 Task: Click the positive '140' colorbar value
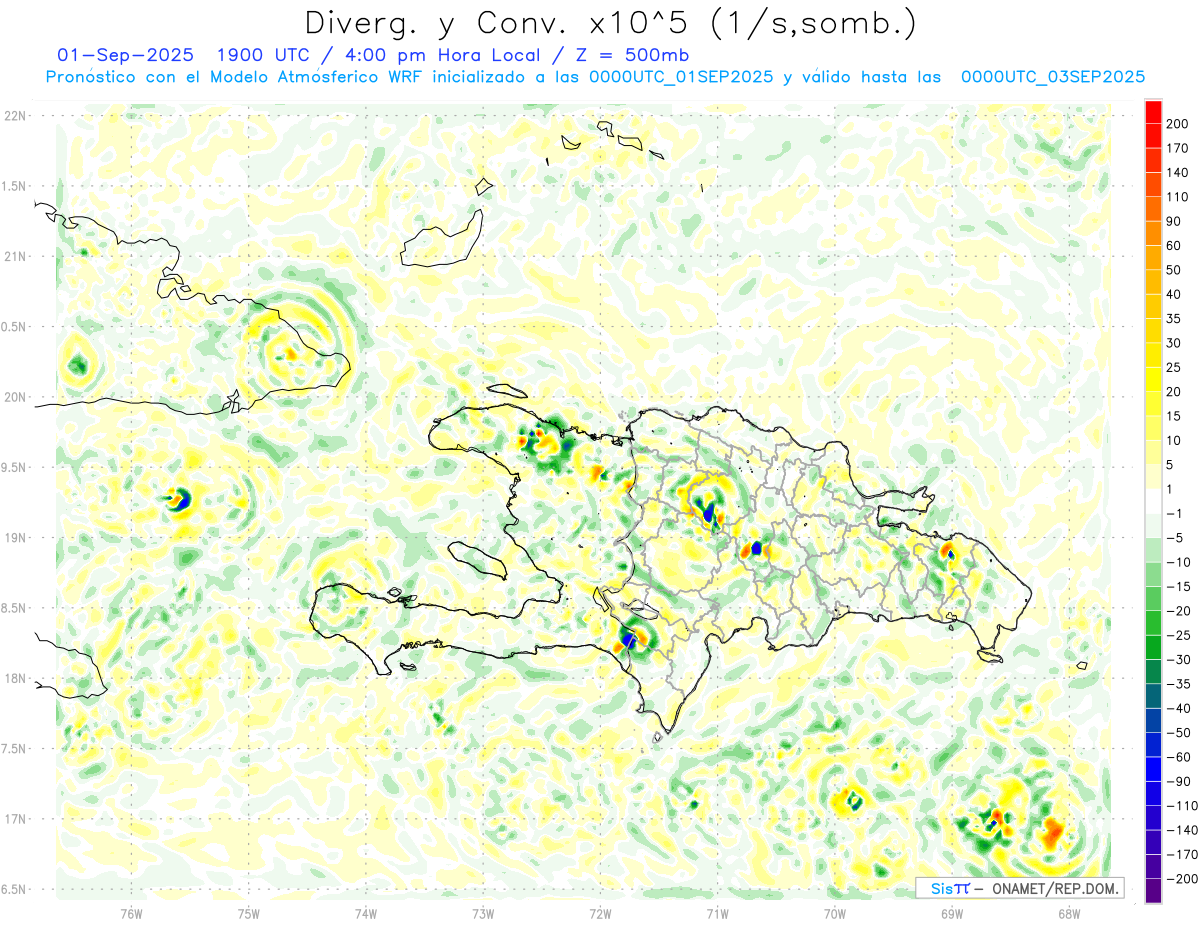[x=1178, y=173]
